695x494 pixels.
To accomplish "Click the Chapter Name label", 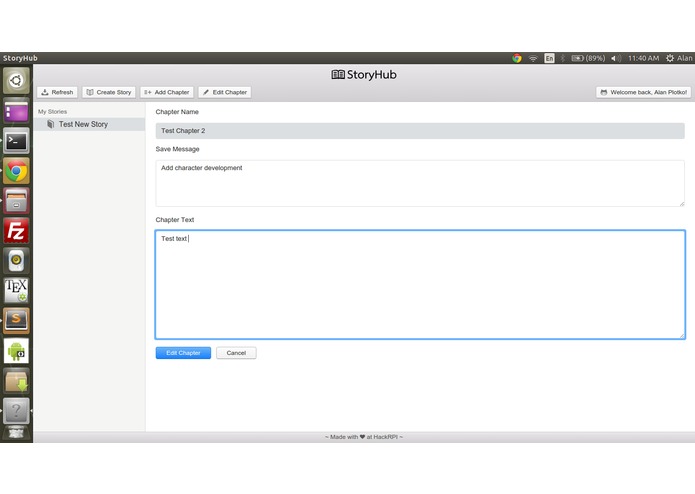I will tap(177, 112).
